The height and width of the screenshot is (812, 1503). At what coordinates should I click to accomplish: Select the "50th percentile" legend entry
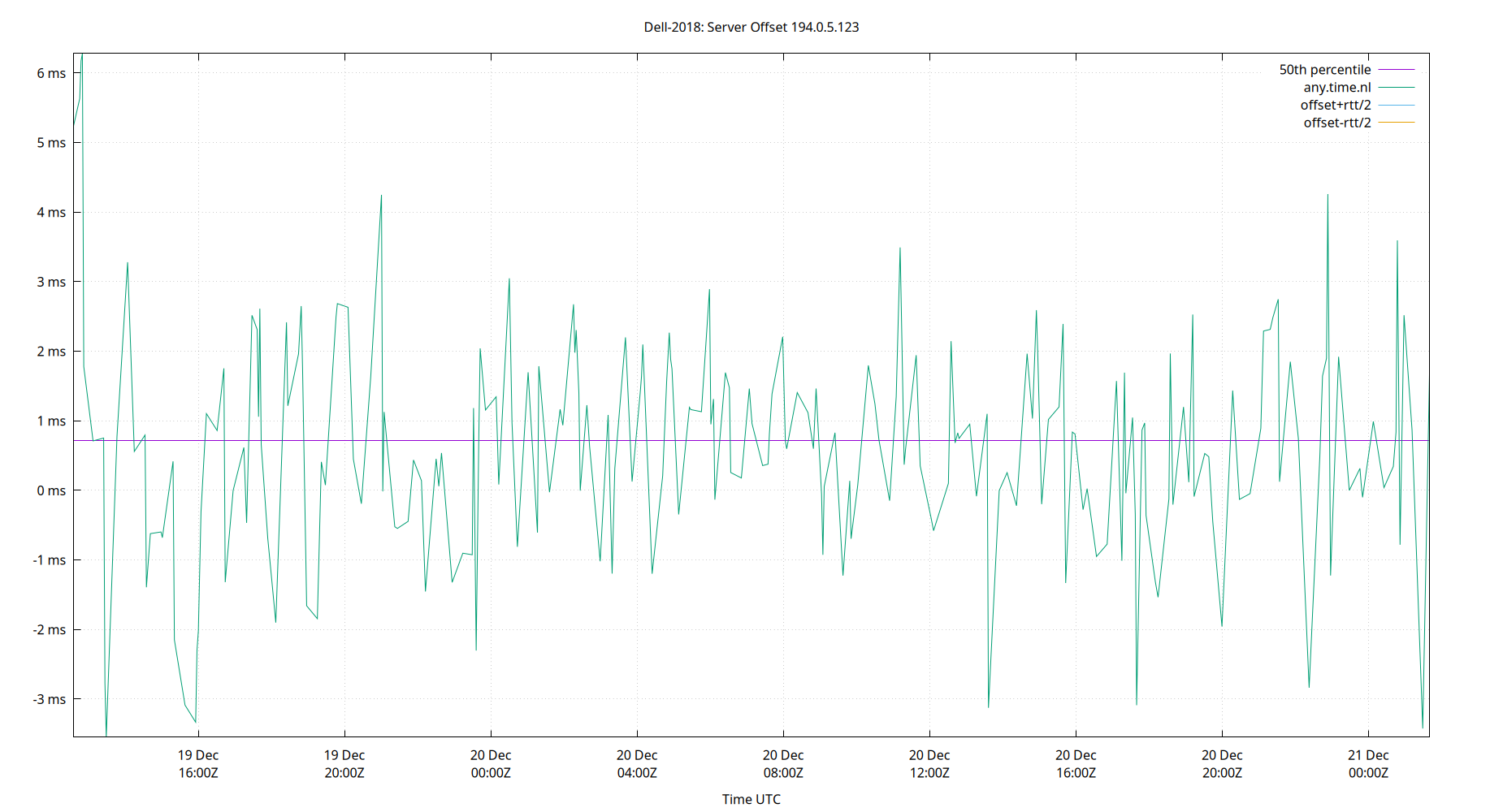(1324, 69)
